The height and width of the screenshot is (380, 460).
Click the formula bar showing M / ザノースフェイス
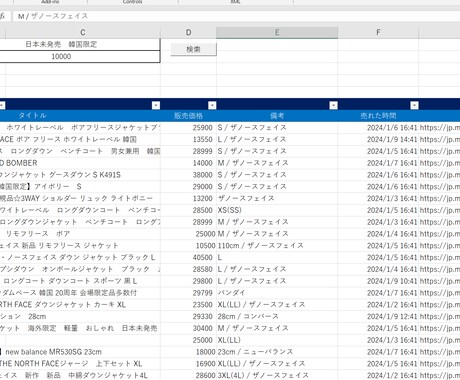[236, 16]
